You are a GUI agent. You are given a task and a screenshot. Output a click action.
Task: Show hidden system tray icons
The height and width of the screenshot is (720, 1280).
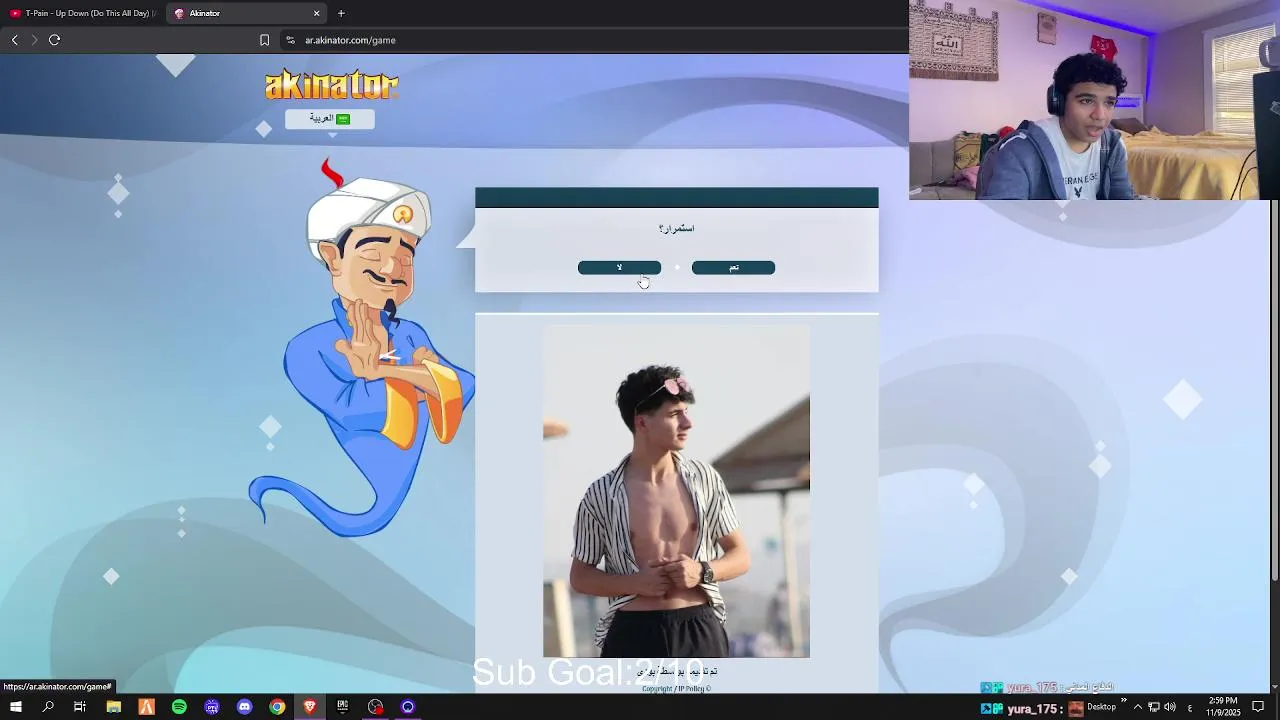tap(1137, 707)
